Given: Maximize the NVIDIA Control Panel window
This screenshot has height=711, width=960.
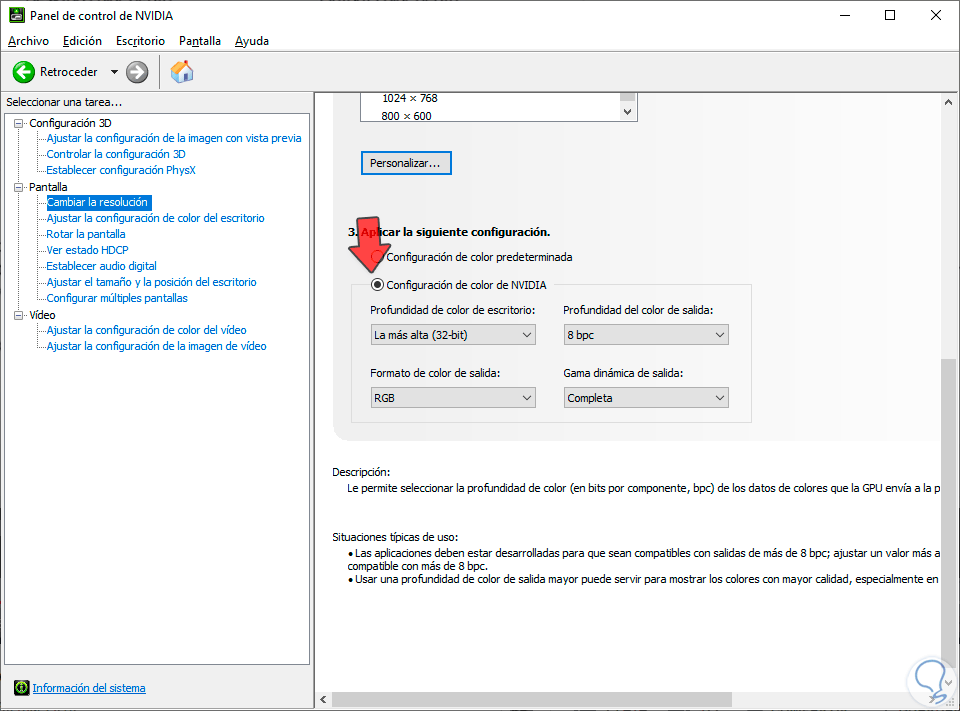Looking at the screenshot, I should 890,15.
